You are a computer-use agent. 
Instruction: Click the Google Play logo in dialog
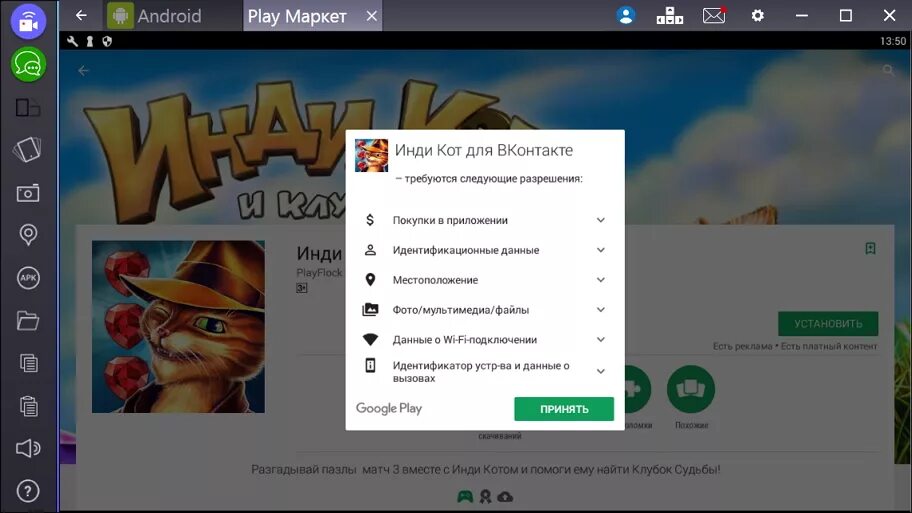coord(389,408)
